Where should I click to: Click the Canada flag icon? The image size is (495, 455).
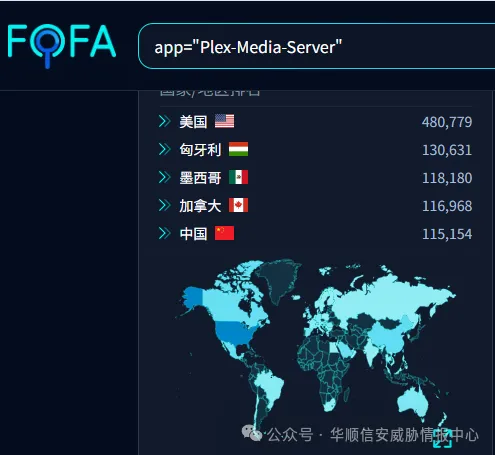click(x=238, y=205)
